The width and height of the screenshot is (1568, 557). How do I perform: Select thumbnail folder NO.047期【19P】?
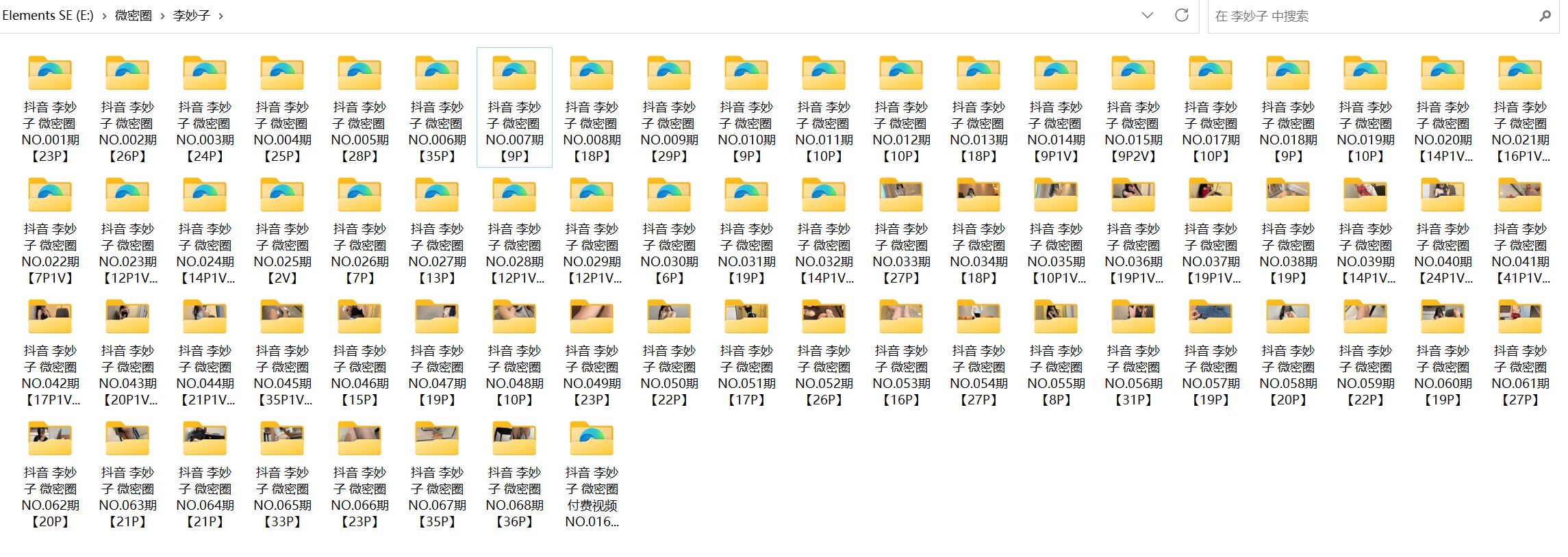tap(437, 352)
